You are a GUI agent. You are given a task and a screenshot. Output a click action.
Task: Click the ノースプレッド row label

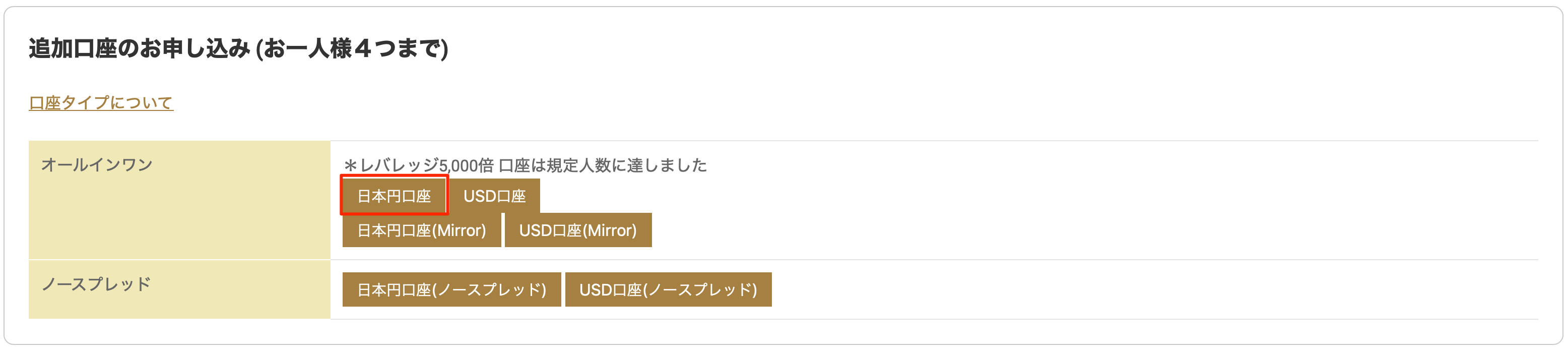pyautogui.click(x=96, y=284)
